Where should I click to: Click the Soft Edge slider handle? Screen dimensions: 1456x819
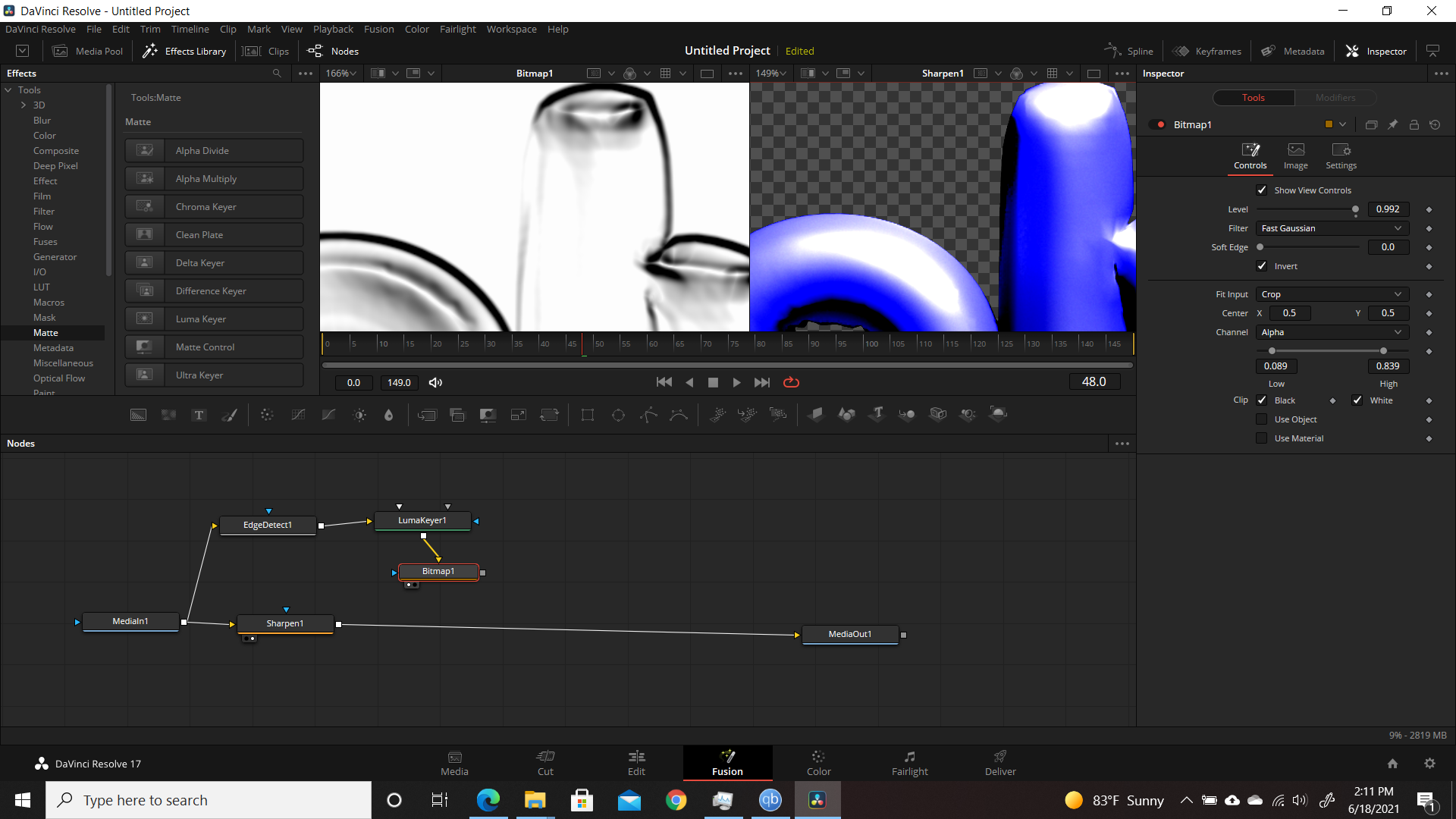pos(1260,247)
